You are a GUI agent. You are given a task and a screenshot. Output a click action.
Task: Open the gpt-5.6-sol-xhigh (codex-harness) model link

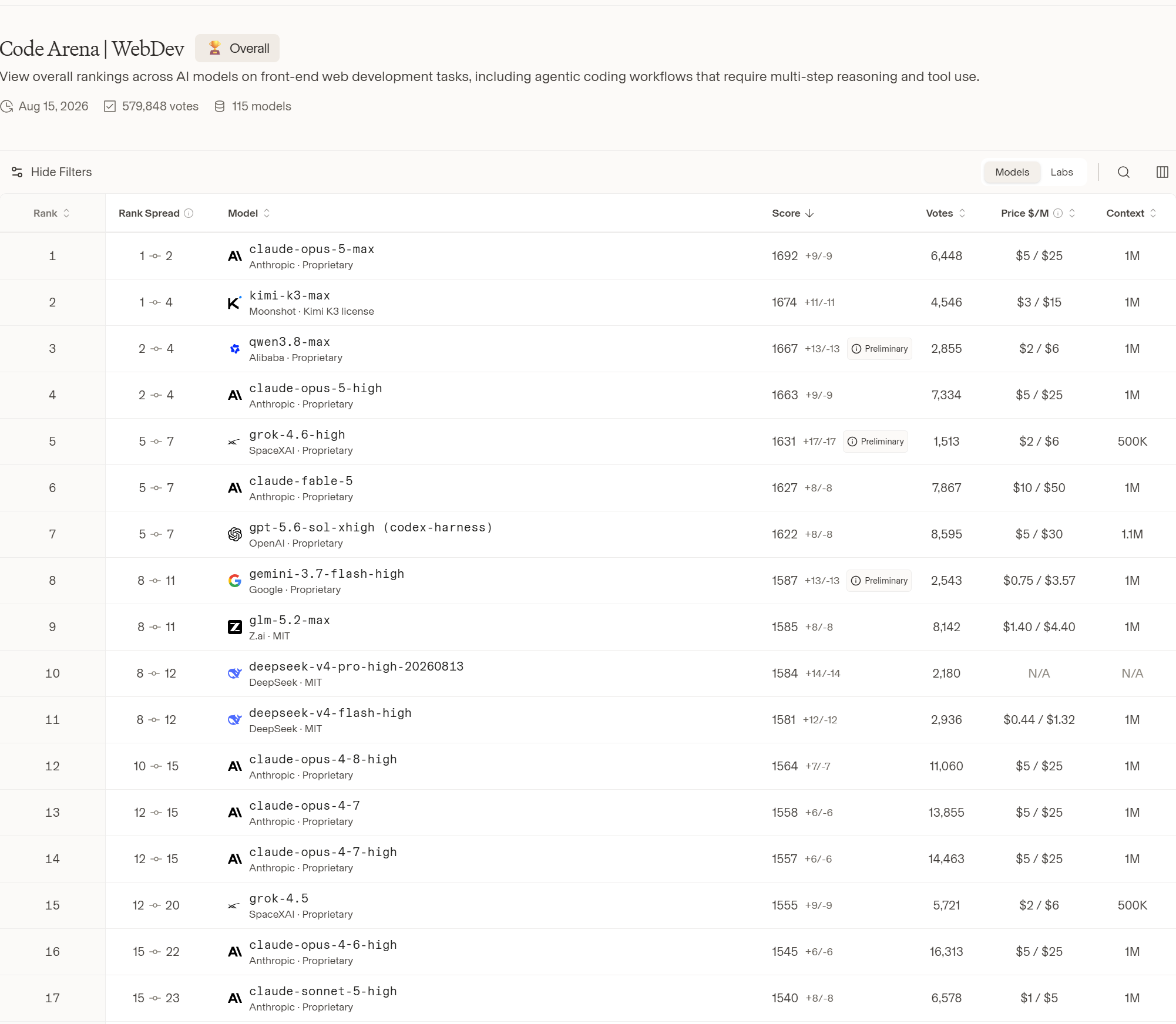(371, 528)
